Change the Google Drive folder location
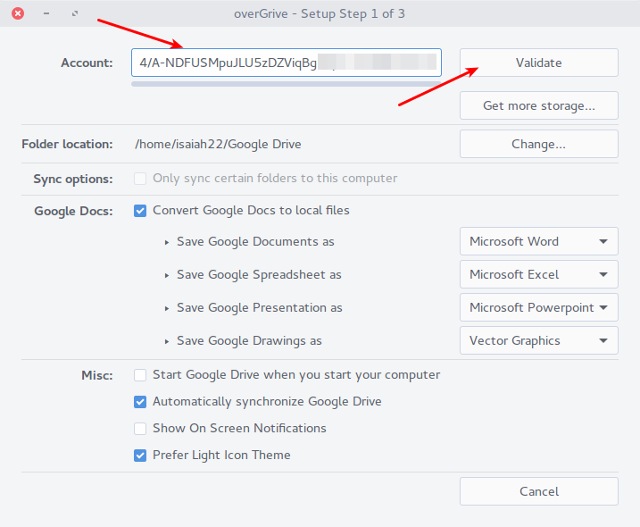This screenshot has height=527, width=640. (538, 144)
